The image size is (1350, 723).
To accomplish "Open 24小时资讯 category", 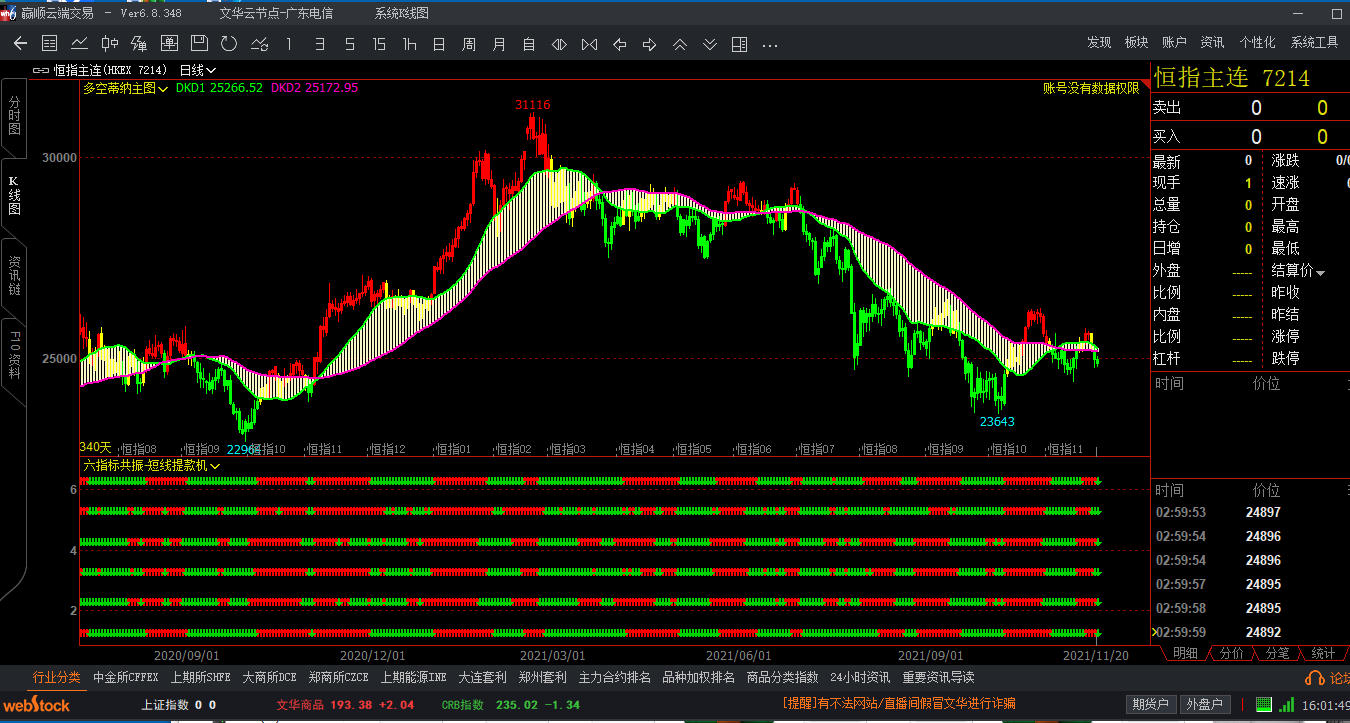I will 860,677.
